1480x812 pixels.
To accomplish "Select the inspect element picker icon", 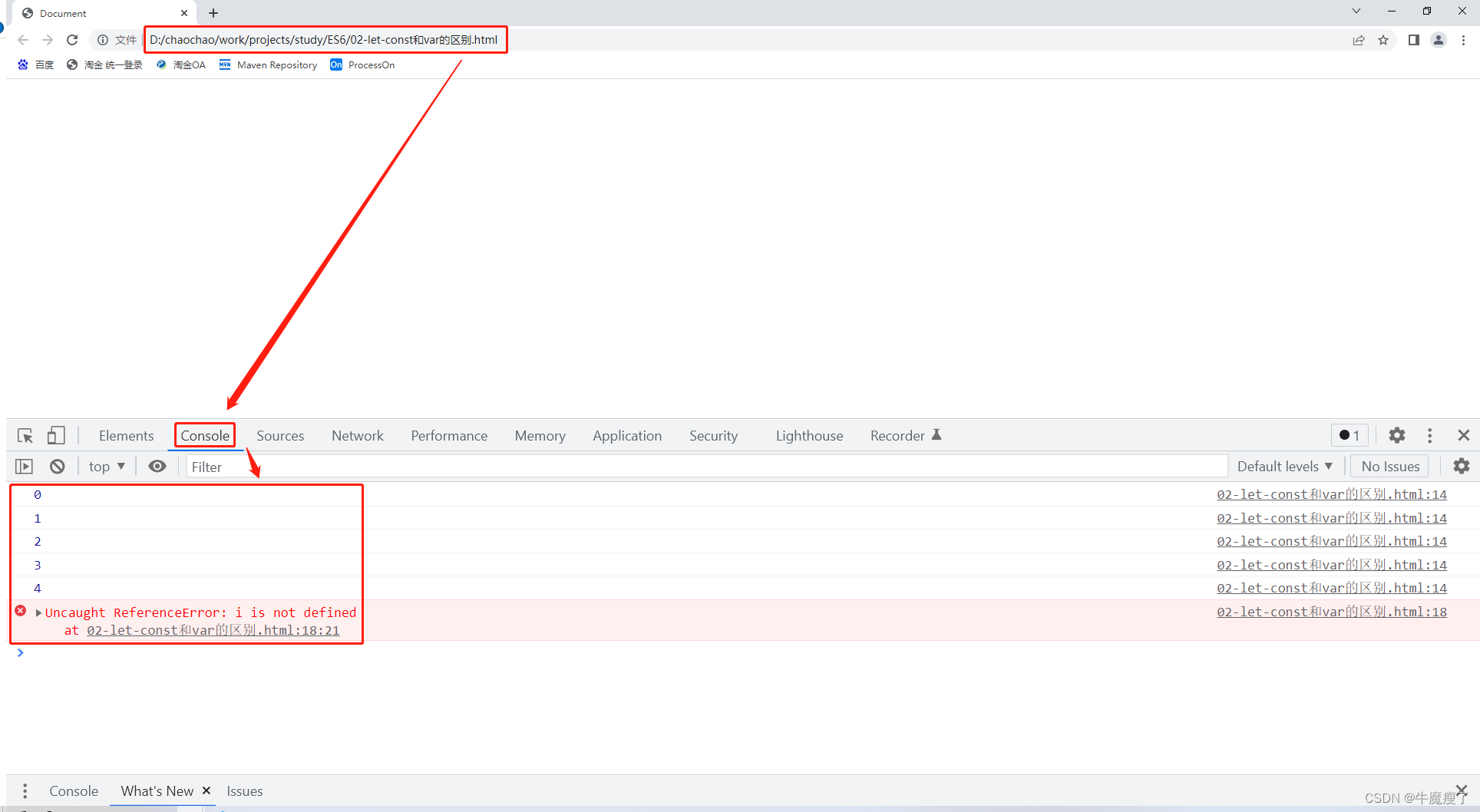I will tap(25, 436).
